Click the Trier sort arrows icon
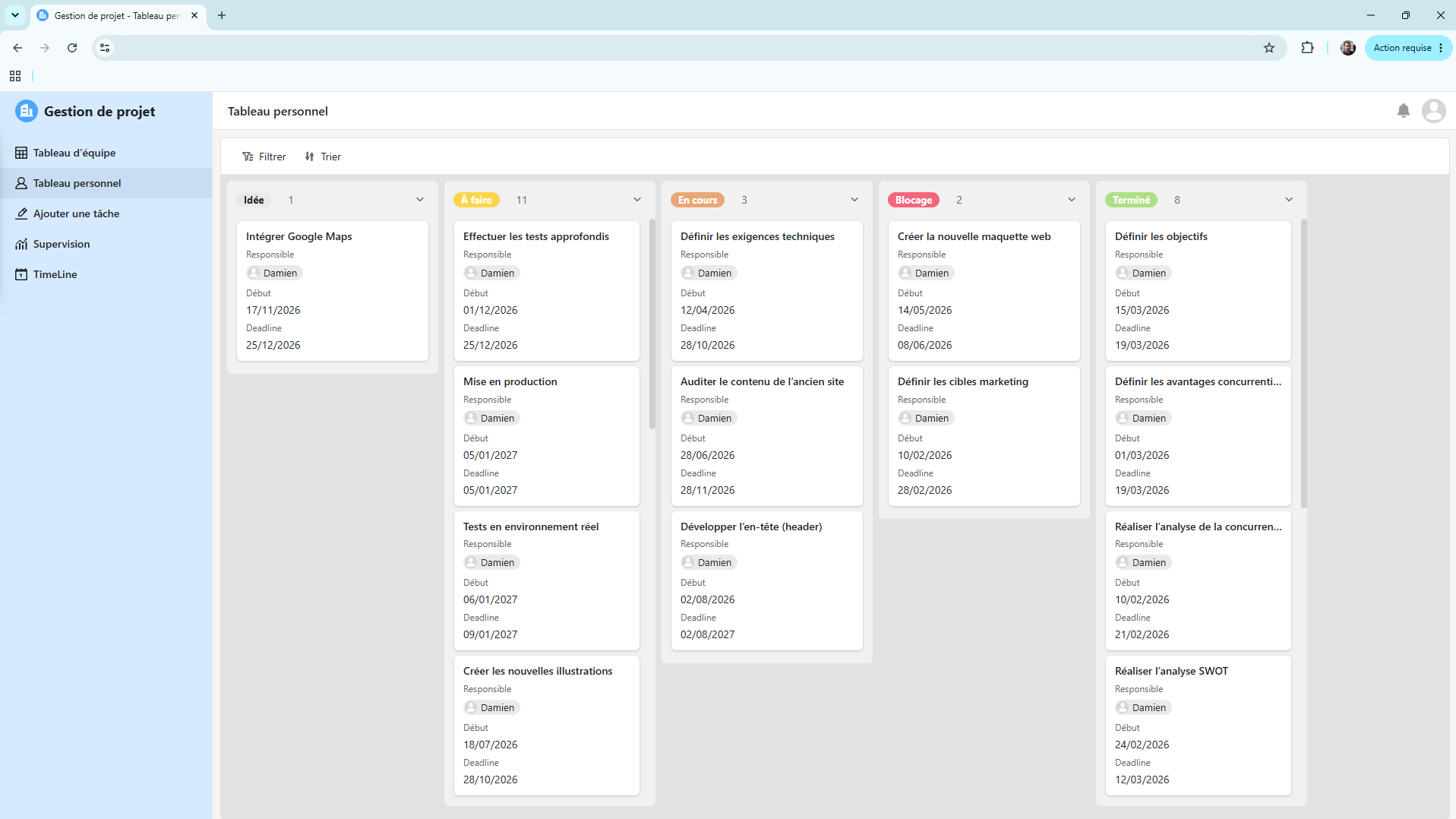This screenshot has width=1456, height=819. (x=309, y=157)
